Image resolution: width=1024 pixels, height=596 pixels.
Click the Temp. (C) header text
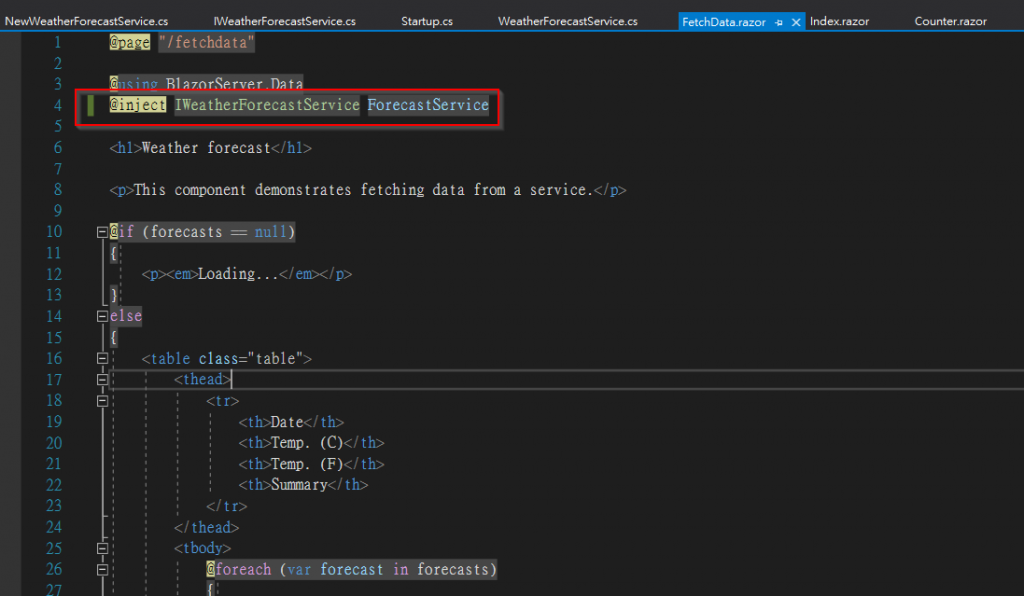307,443
